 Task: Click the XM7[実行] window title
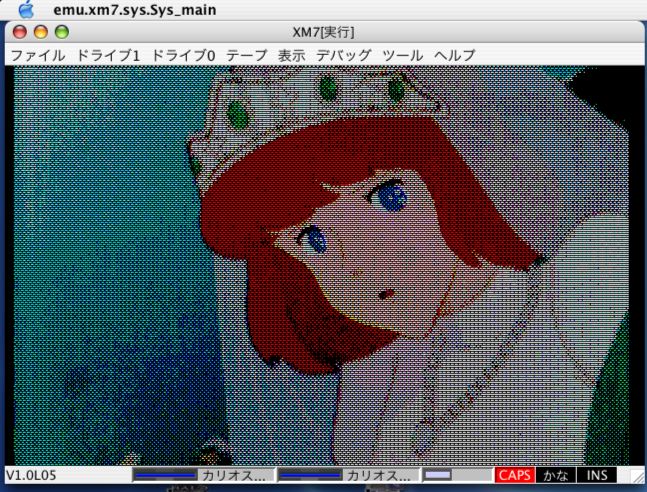pyautogui.click(x=324, y=32)
